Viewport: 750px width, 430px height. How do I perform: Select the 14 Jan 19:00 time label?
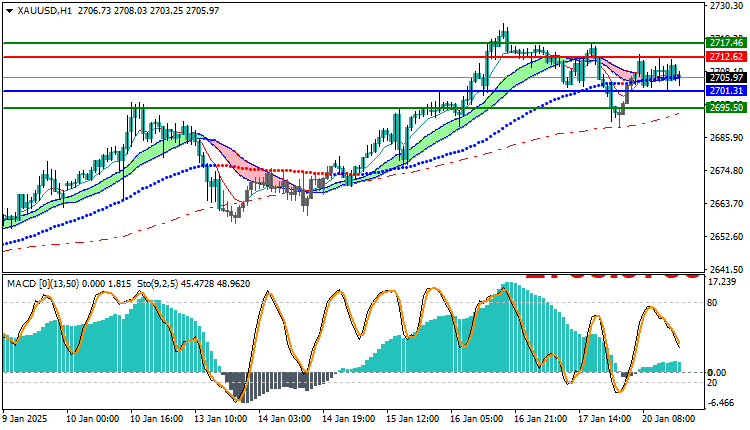point(349,419)
